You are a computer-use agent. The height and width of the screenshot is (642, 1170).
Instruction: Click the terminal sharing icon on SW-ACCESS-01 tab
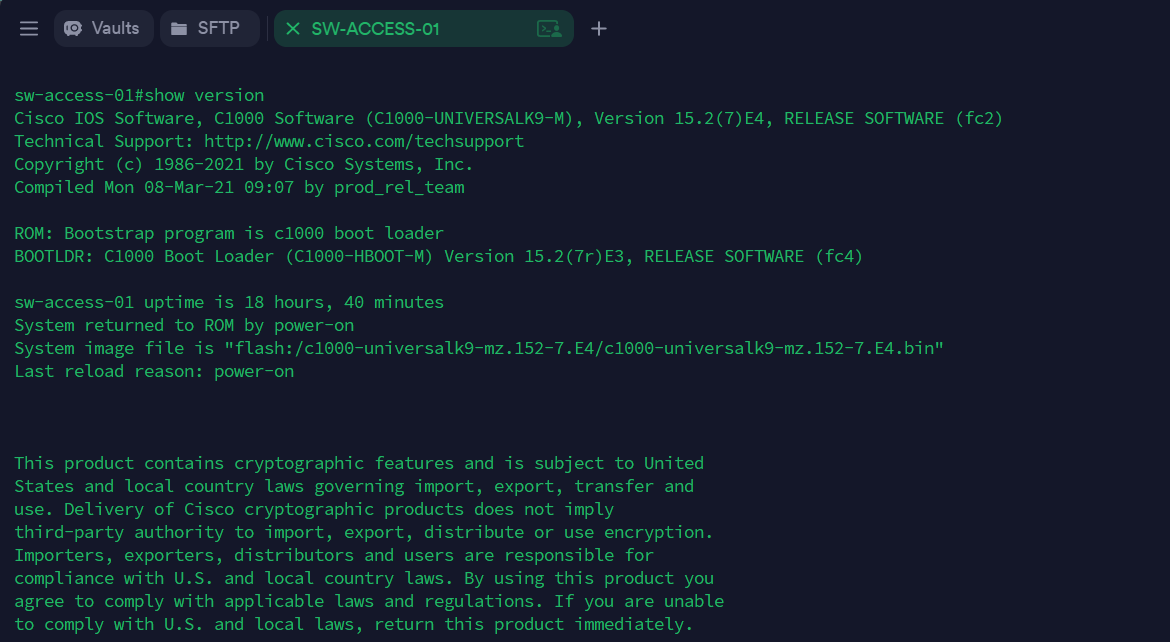pyautogui.click(x=549, y=29)
